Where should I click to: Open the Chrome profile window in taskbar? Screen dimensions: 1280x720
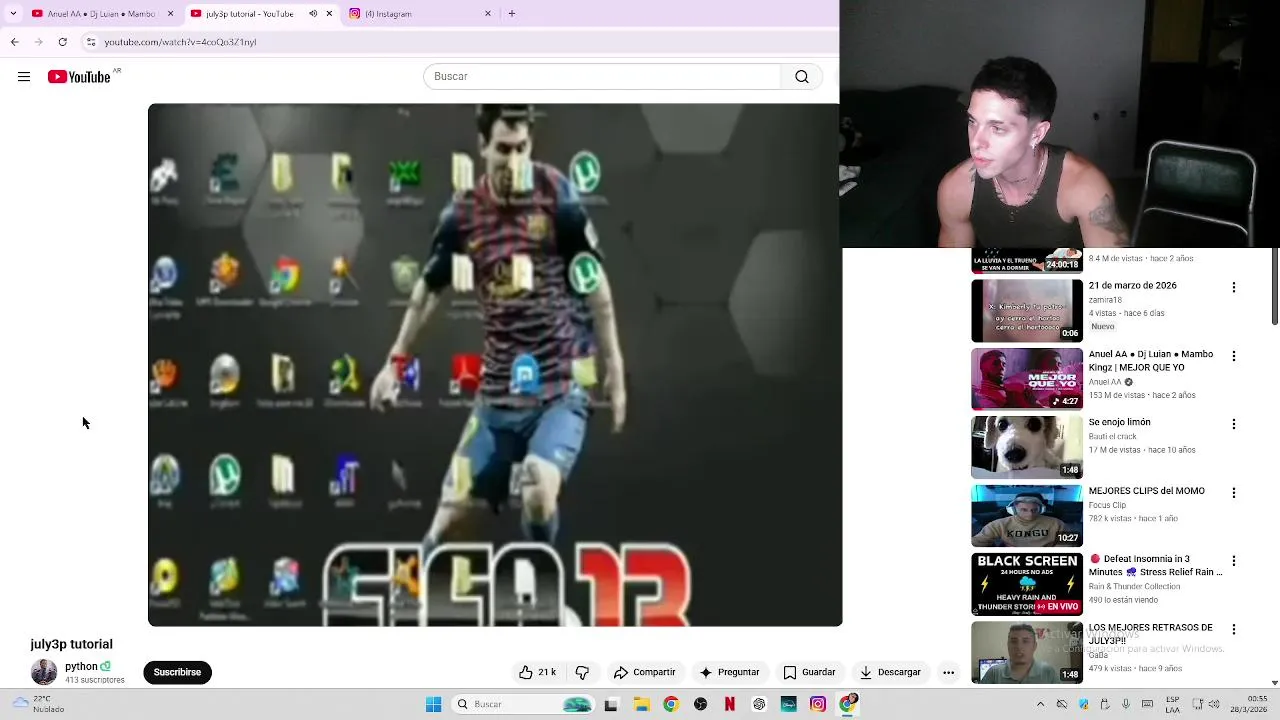point(848,704)
